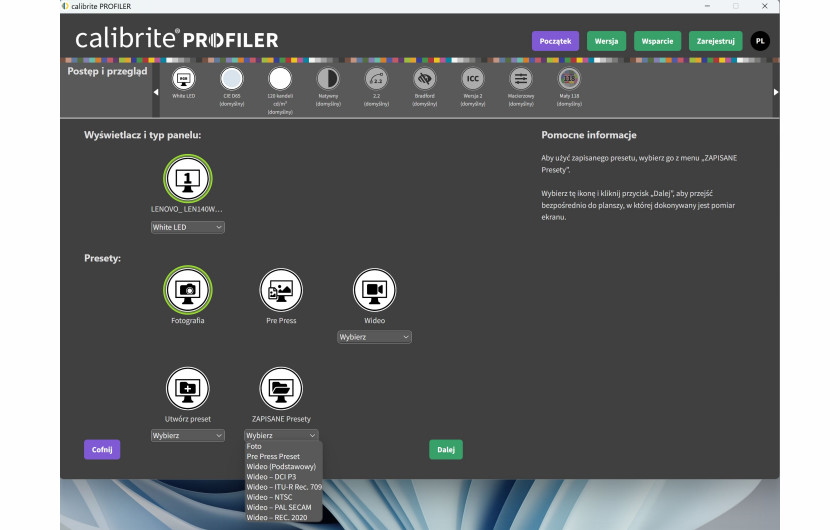Click the Cofnij back button
The image size is (840, 530).
tap(102, 450)
